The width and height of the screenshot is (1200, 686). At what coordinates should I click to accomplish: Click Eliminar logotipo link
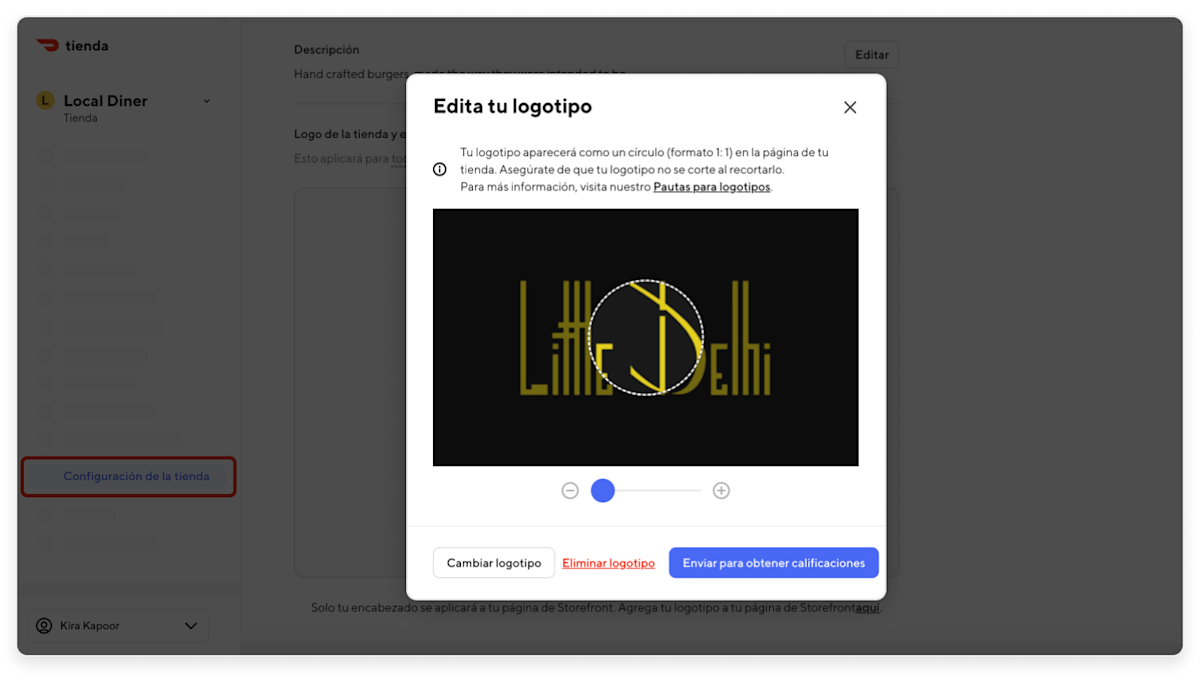(x=608, y=563)
